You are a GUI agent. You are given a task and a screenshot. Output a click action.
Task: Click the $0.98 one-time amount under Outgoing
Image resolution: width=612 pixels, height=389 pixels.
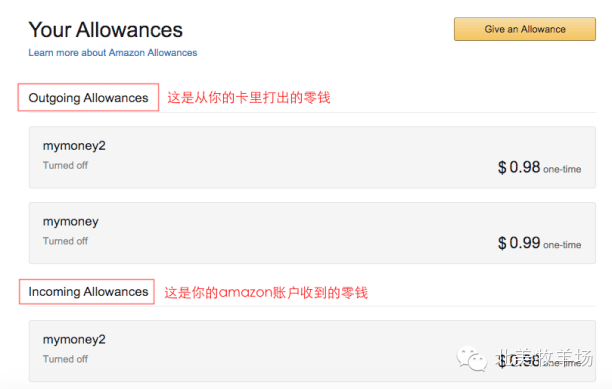pos(539,168)
